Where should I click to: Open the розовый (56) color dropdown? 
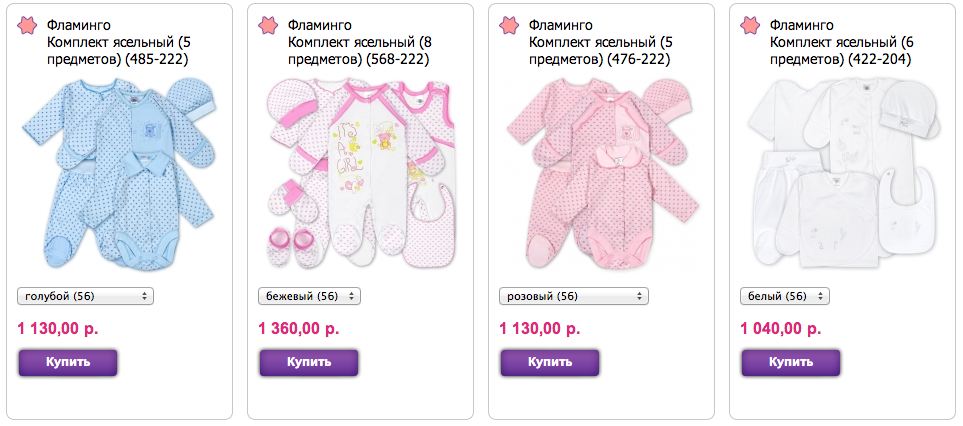coord(574,296)
